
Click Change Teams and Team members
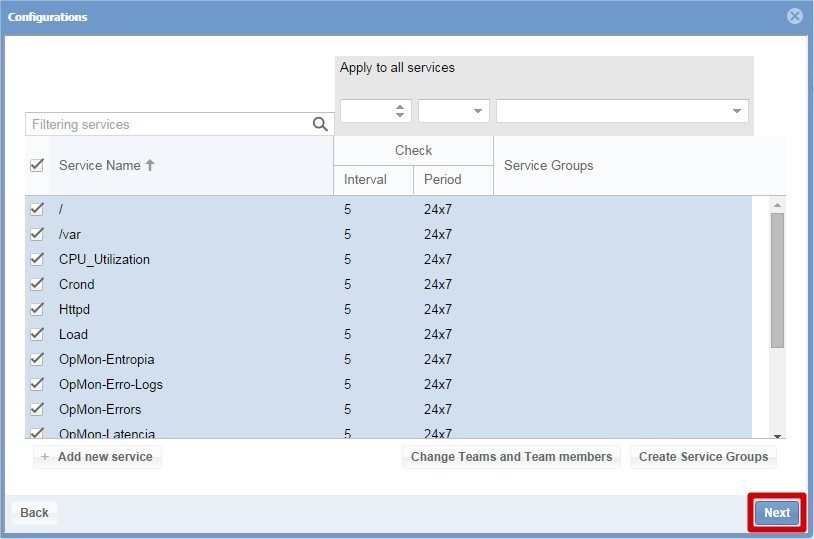coord(511,457)
